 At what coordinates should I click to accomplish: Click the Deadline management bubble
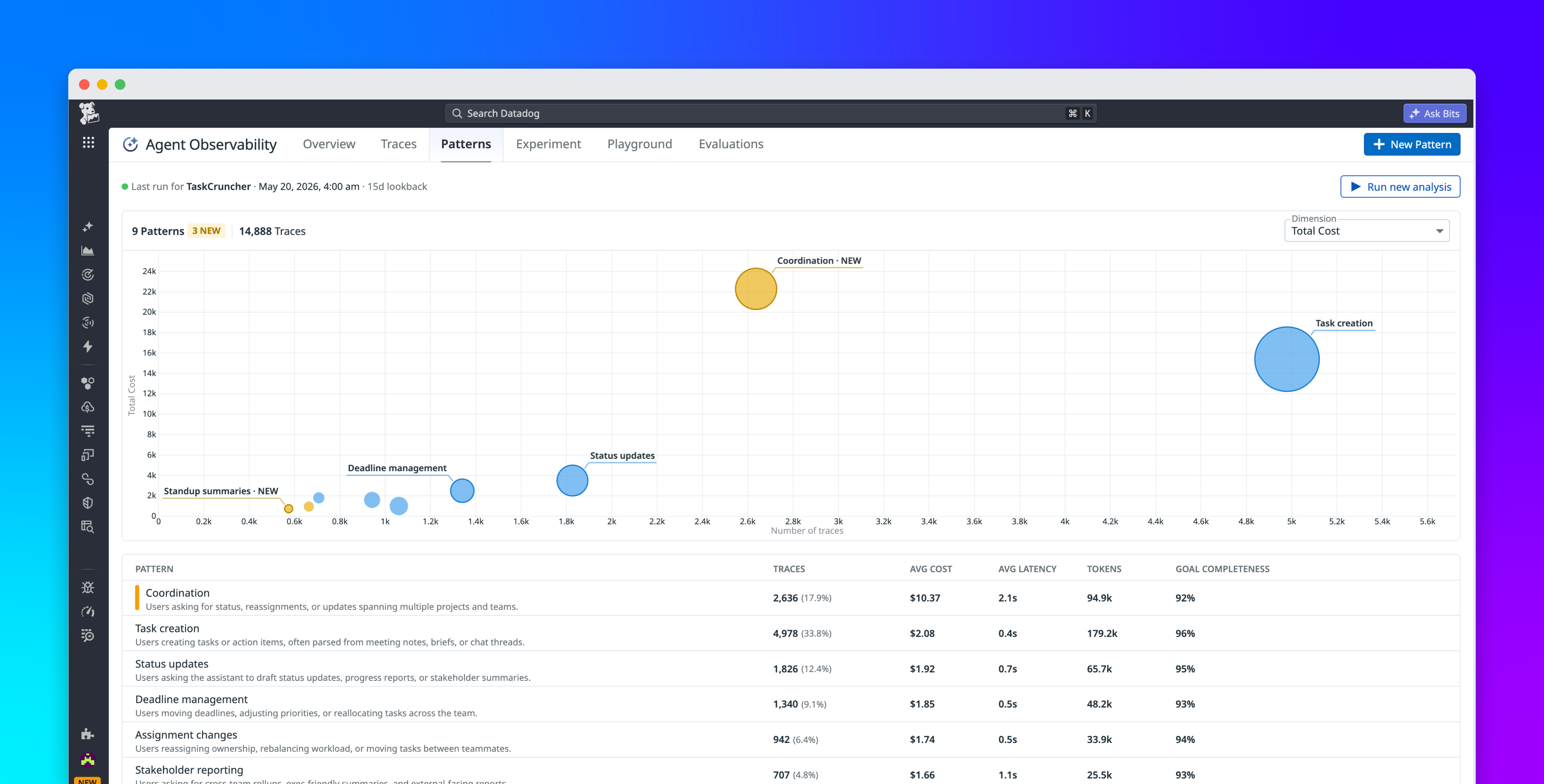click(x=462, y=491)
